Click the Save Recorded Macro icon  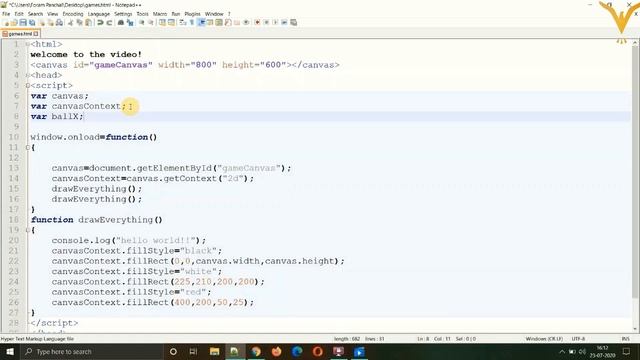pos(293,23)
